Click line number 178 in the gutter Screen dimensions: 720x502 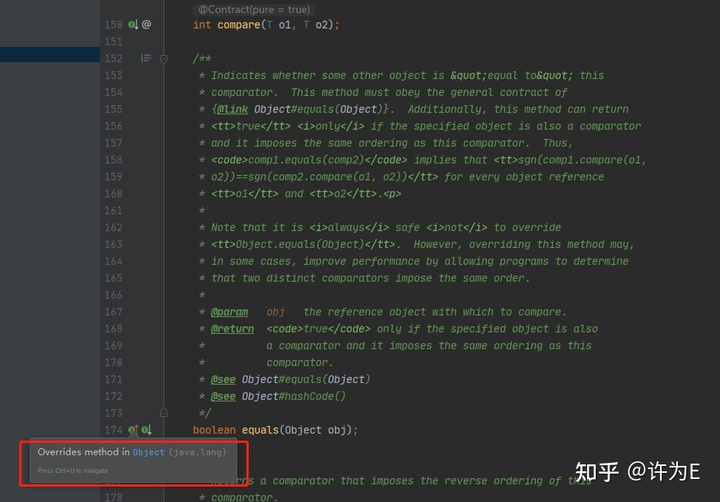(113, 497)
